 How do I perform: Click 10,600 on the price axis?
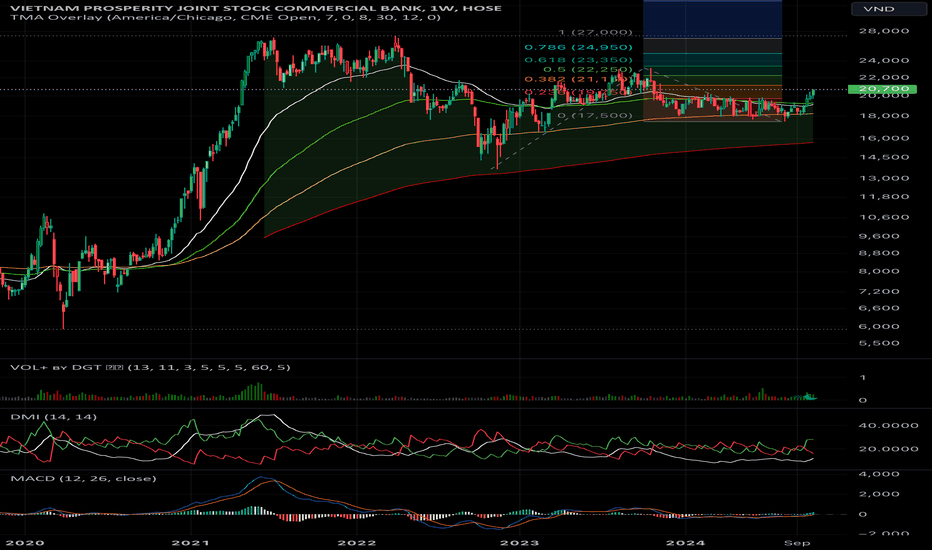click(x=884, y=217)
